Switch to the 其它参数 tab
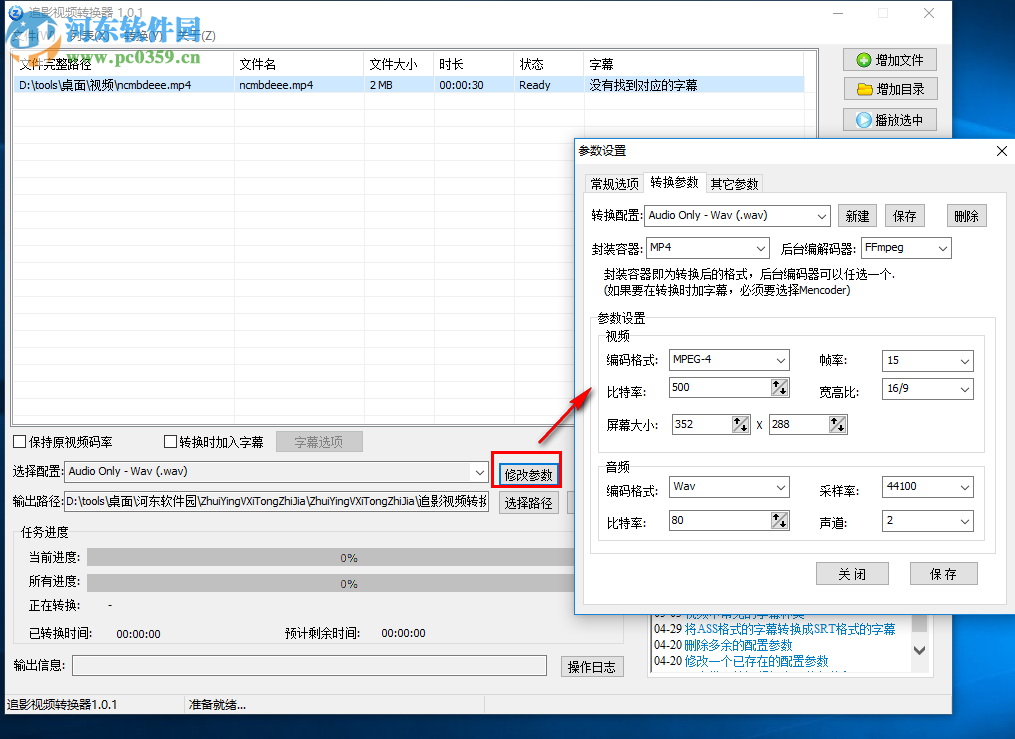This screenshot has width=1015, height=739. click(736, 183)
